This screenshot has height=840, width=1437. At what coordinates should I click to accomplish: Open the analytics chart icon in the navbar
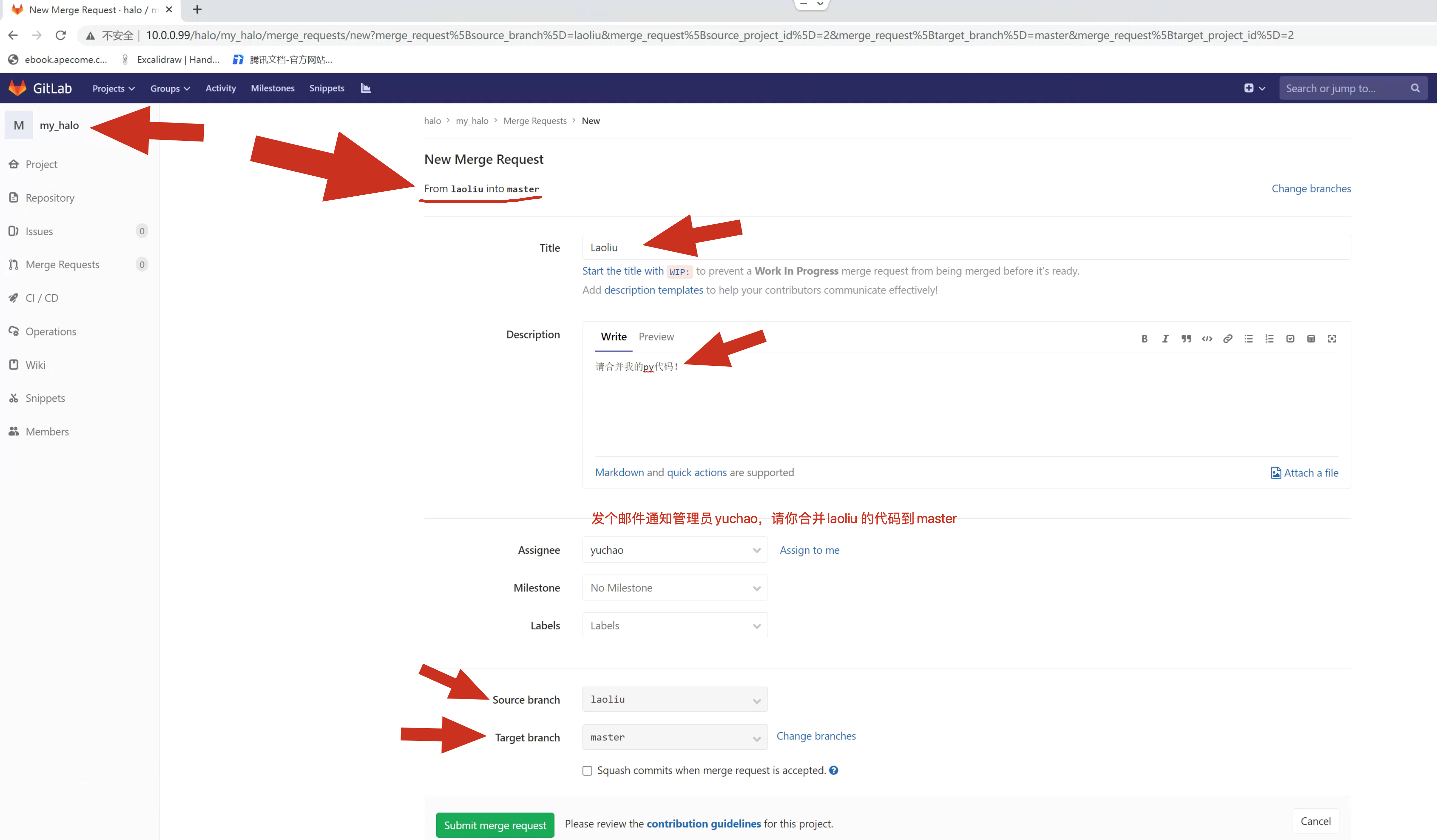(366, 88)
